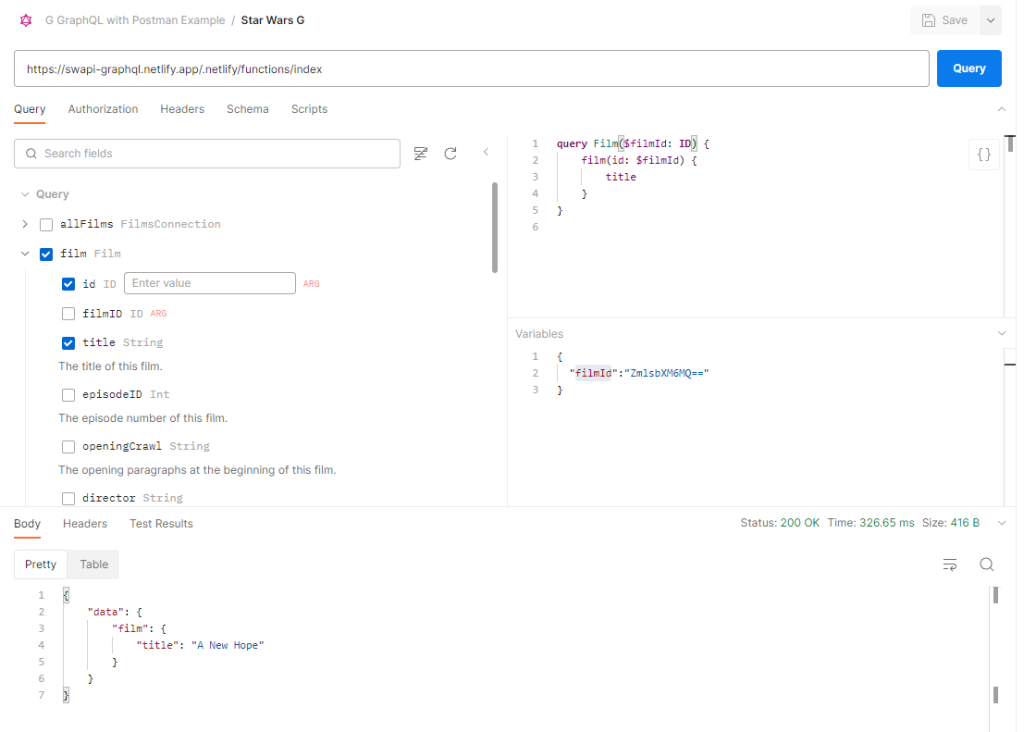Check the allFilms field checkbox
The width and height of the screenshot is (1024, 732).
[46, 224]
